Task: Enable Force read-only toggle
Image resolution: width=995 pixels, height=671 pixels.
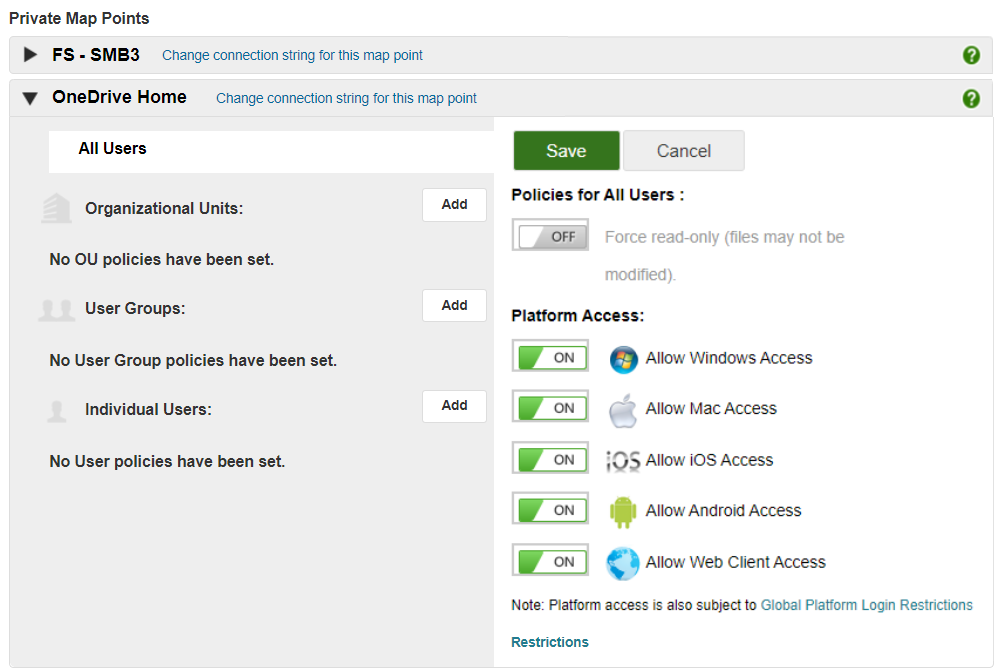Action: coord(550,236)
